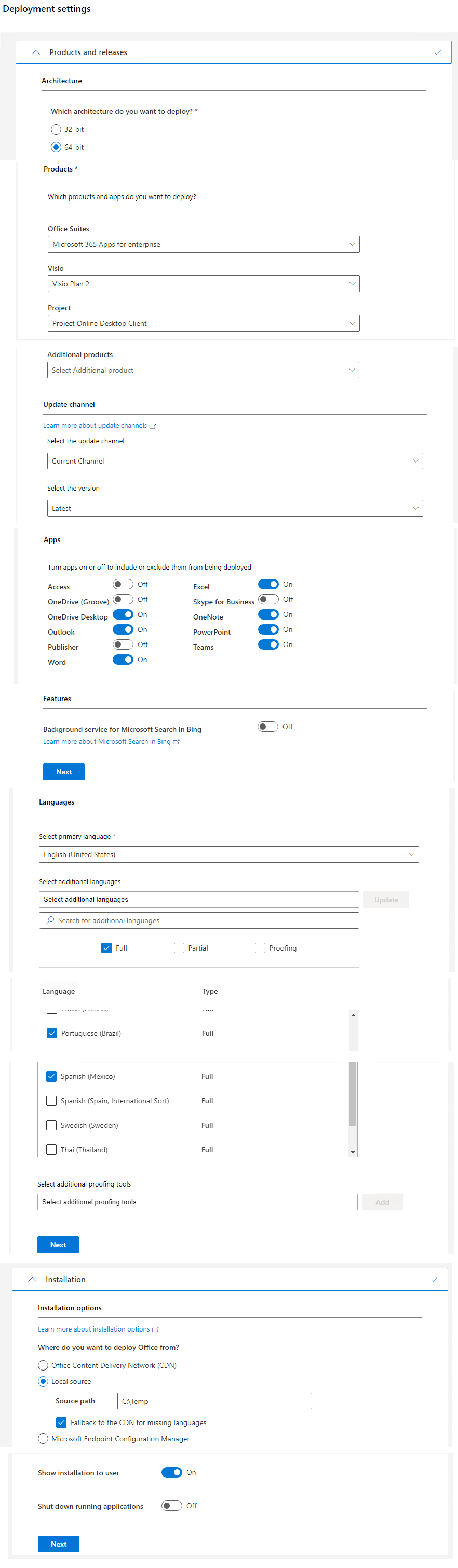Screen dimensions: 458x1568
Task: Uncheck Portuguese (Brazil) language
Action: (x=52, y=1033)
